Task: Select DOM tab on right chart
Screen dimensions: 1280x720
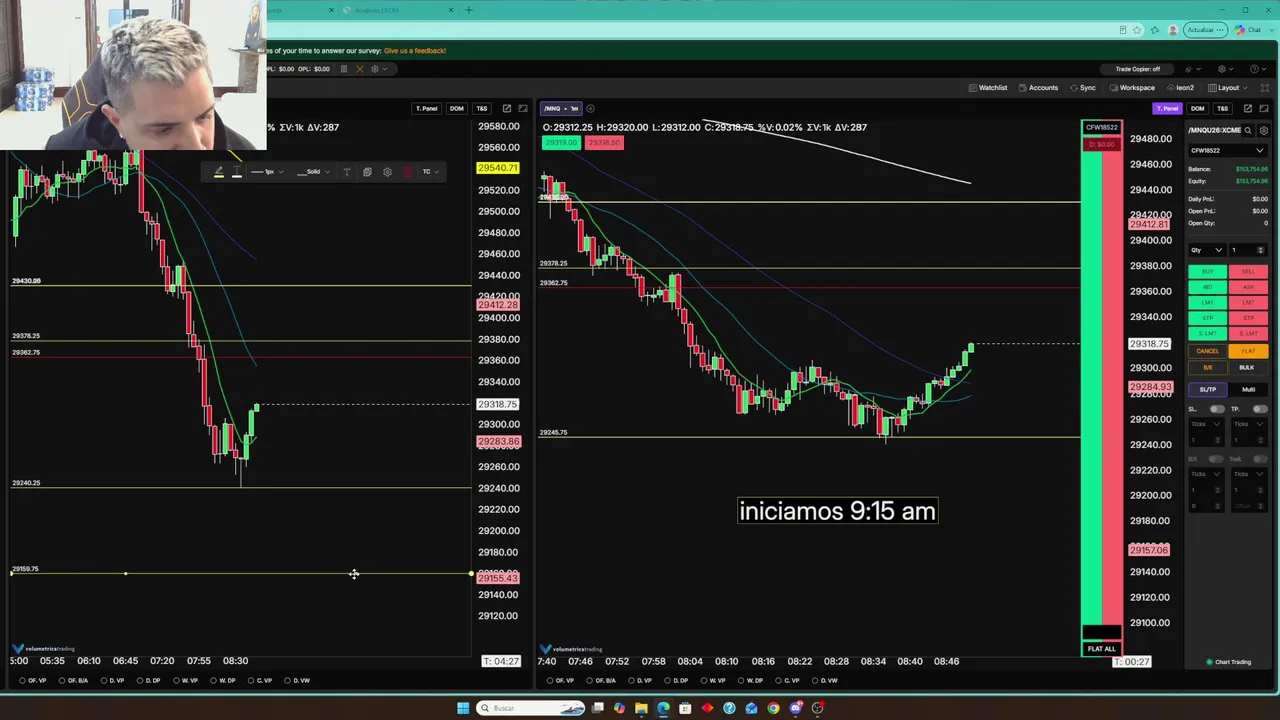Action: [x=1198, y=108]
